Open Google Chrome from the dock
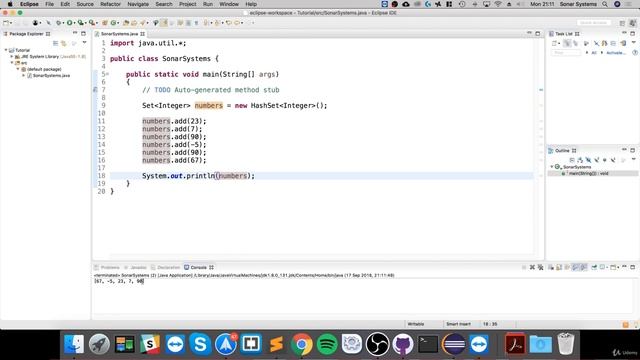 click(302, 344)
